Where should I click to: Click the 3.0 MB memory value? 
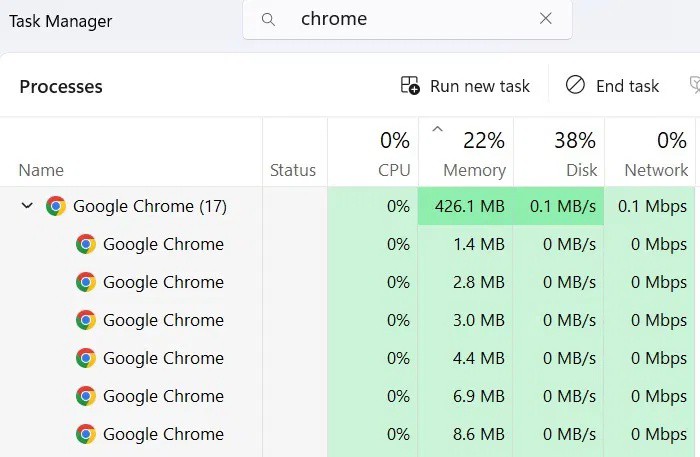pyautogui.click(x=479, y=320)
